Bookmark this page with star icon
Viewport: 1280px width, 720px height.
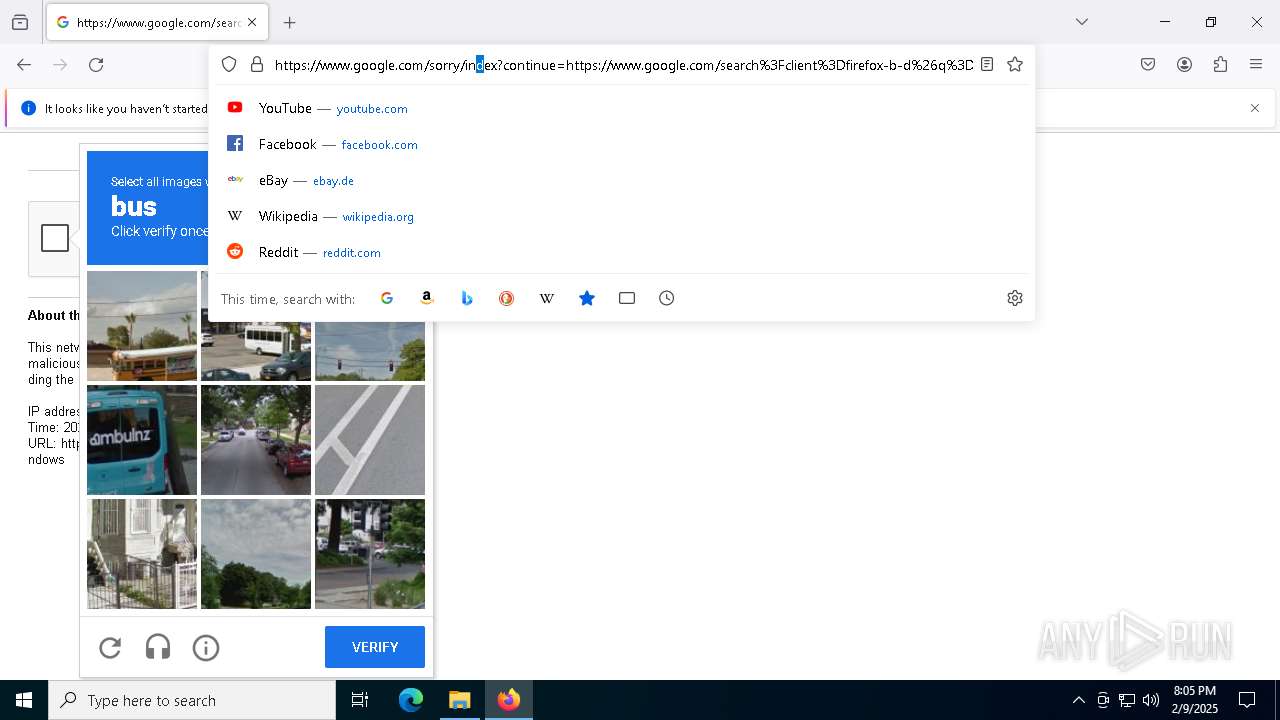coord(1015,65)
